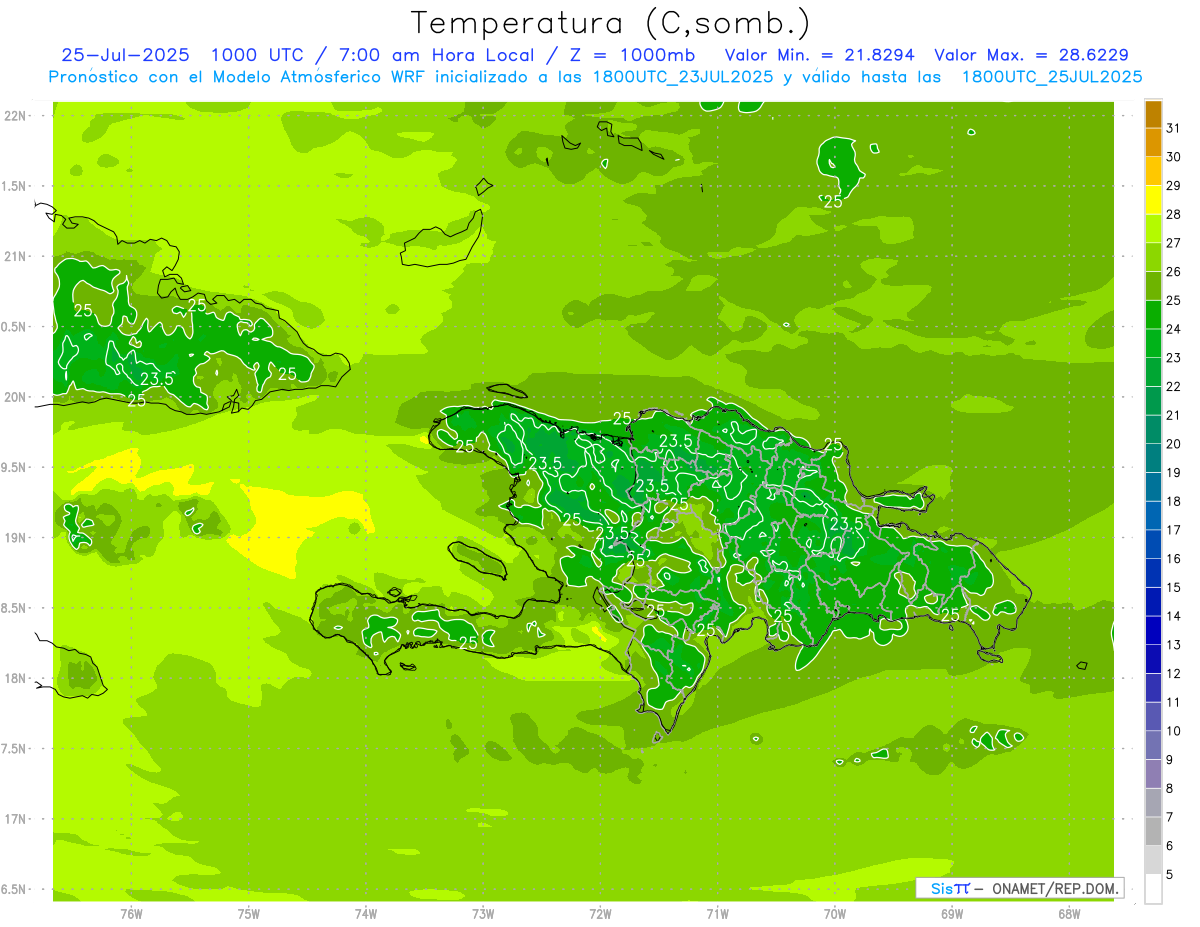This screenshot has width=1200, height=927.
Task: Click legend value "8"
Action: pos(1170,789)
